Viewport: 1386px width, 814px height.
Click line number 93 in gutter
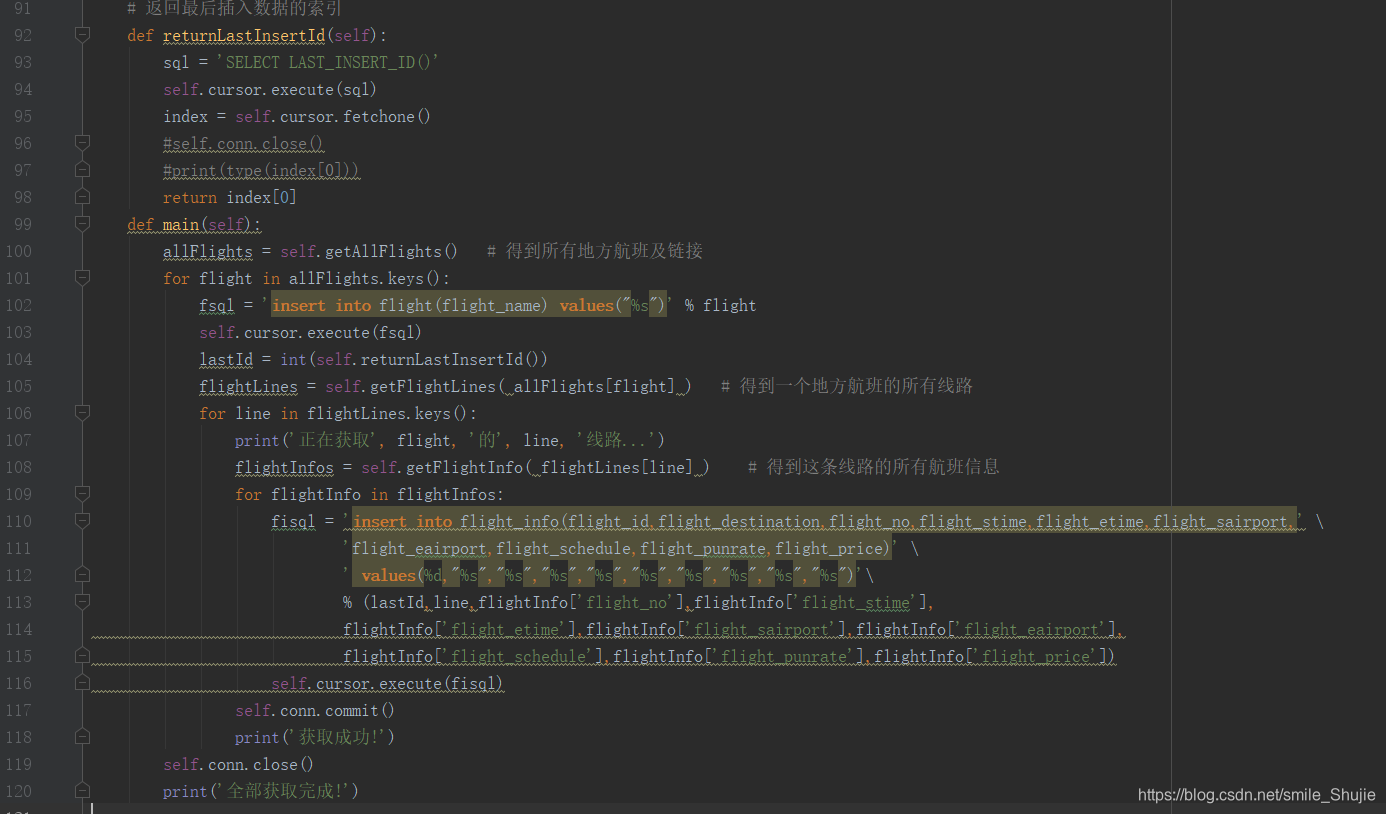22,62
